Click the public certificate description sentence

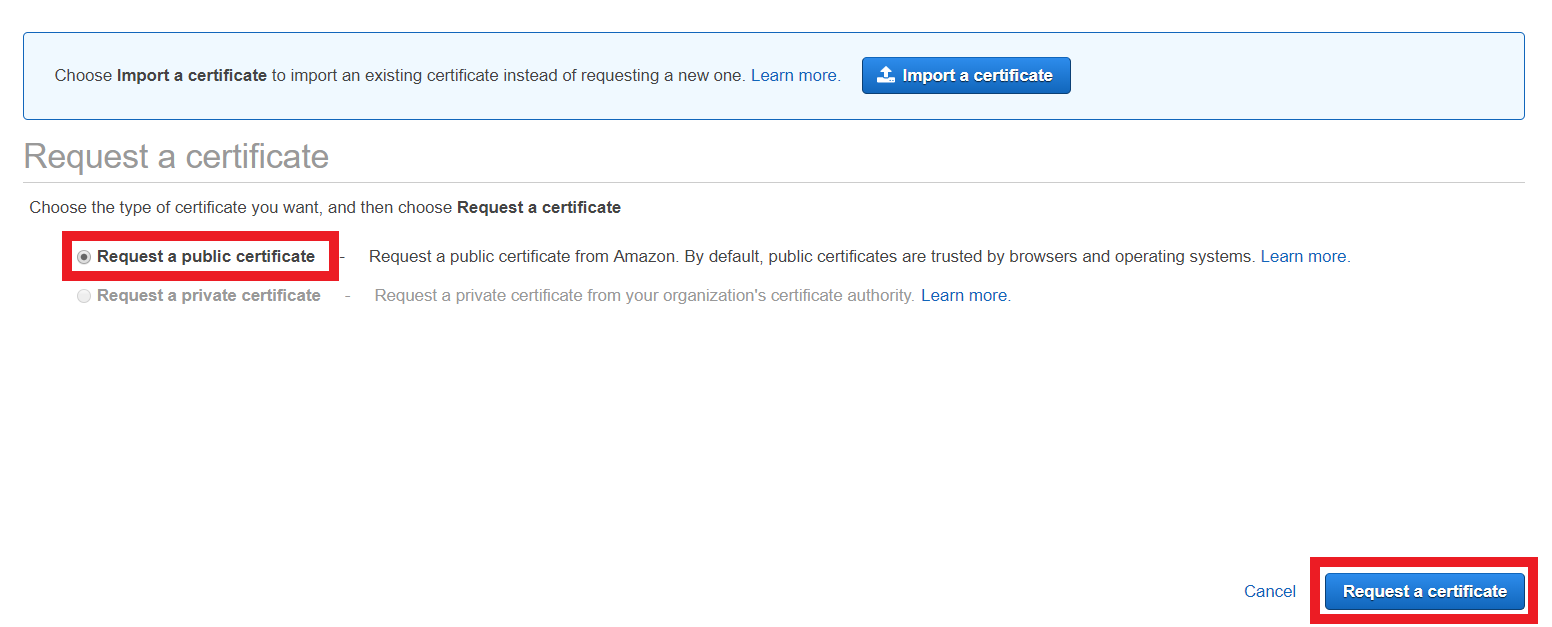[811, 257]
